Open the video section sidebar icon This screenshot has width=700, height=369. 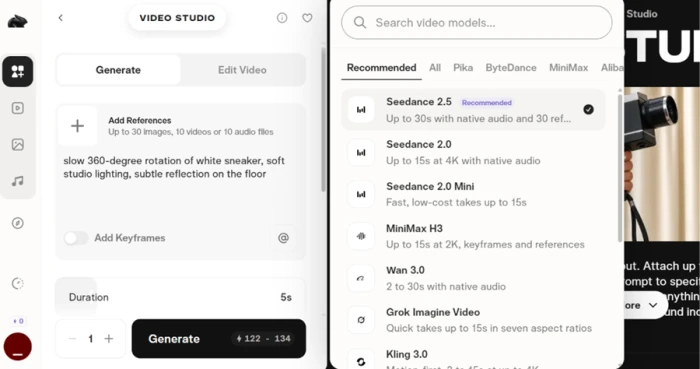click(x=18, y=108)
